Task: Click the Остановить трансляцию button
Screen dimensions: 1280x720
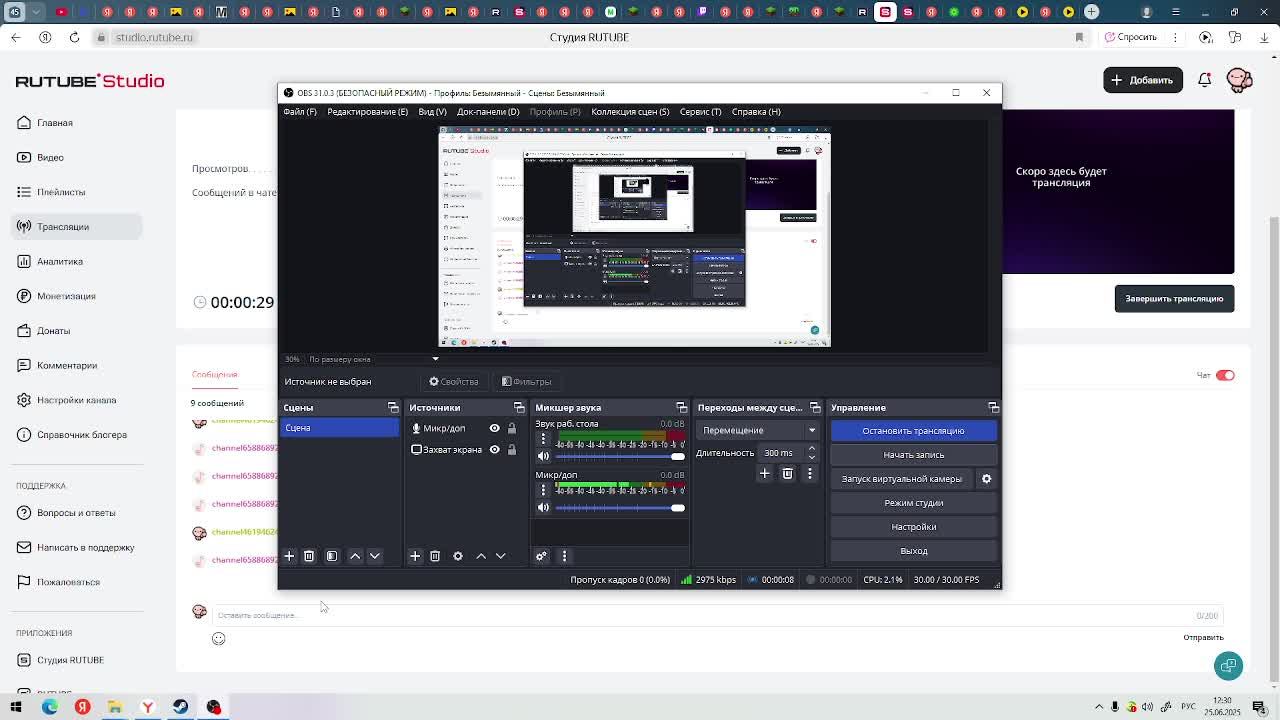Action: [913, 431]
